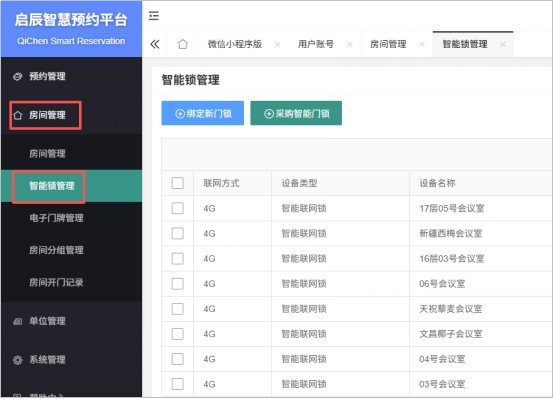The height and width of the screenshot is (399, 553).
Task: Close the 房间管理 tab
Action: tap(422, 44)
